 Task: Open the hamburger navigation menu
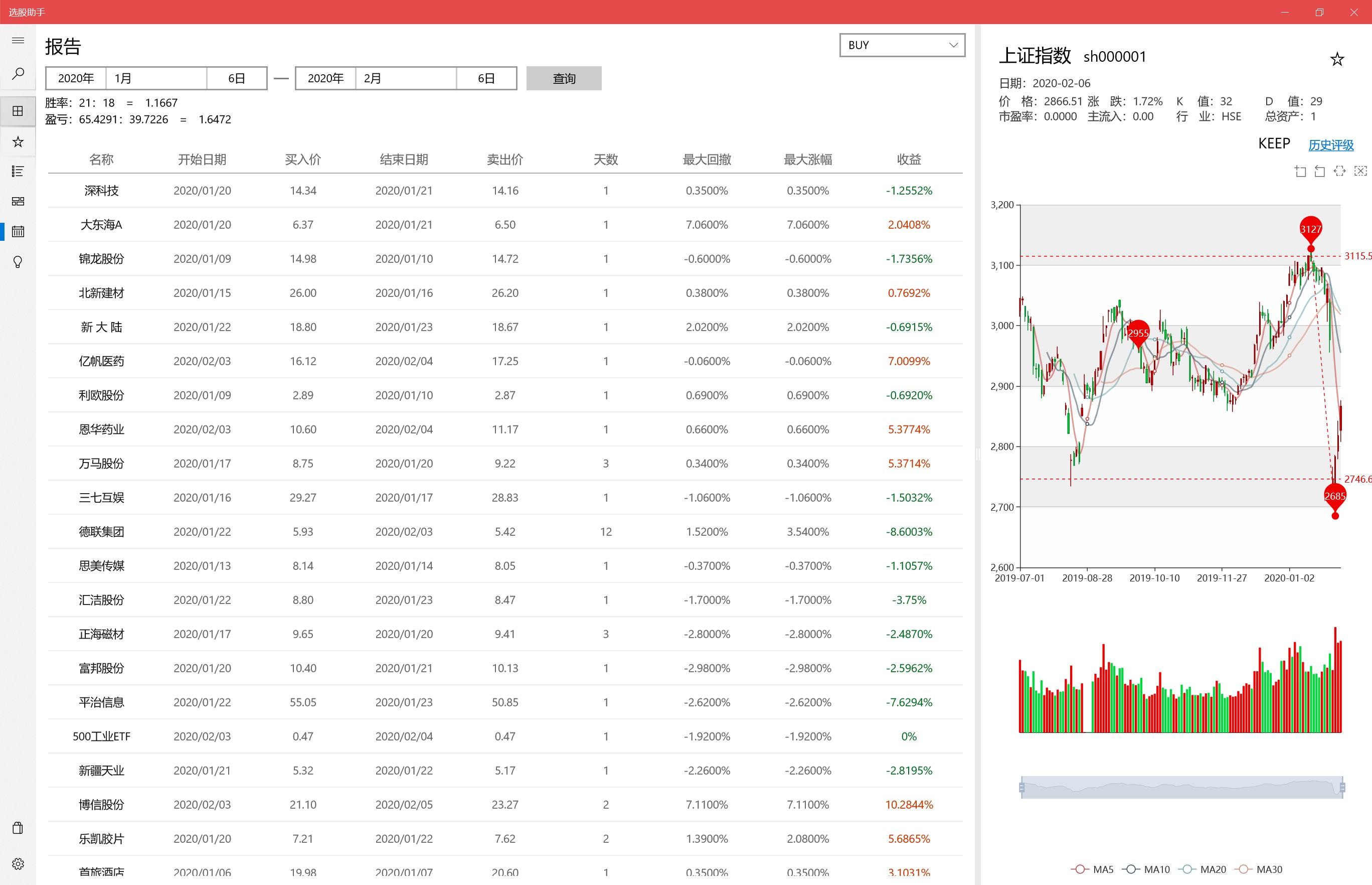point(18,40)
